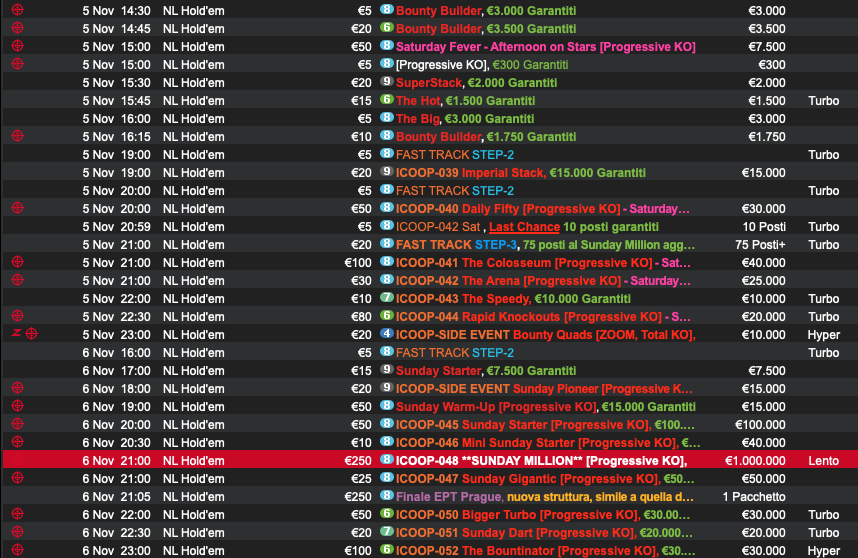
Task: Open the FAST TRACK STEP-3 satellite
Action: point(545,245)
